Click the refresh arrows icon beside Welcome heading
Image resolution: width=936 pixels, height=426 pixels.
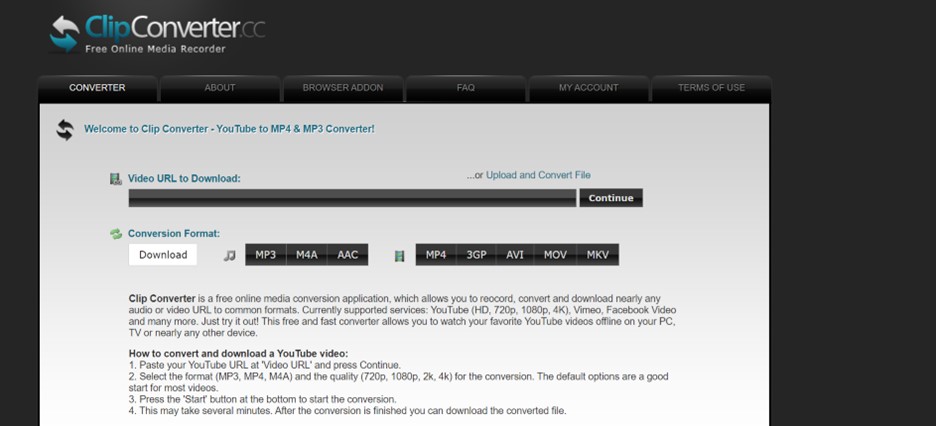[65, 129]
